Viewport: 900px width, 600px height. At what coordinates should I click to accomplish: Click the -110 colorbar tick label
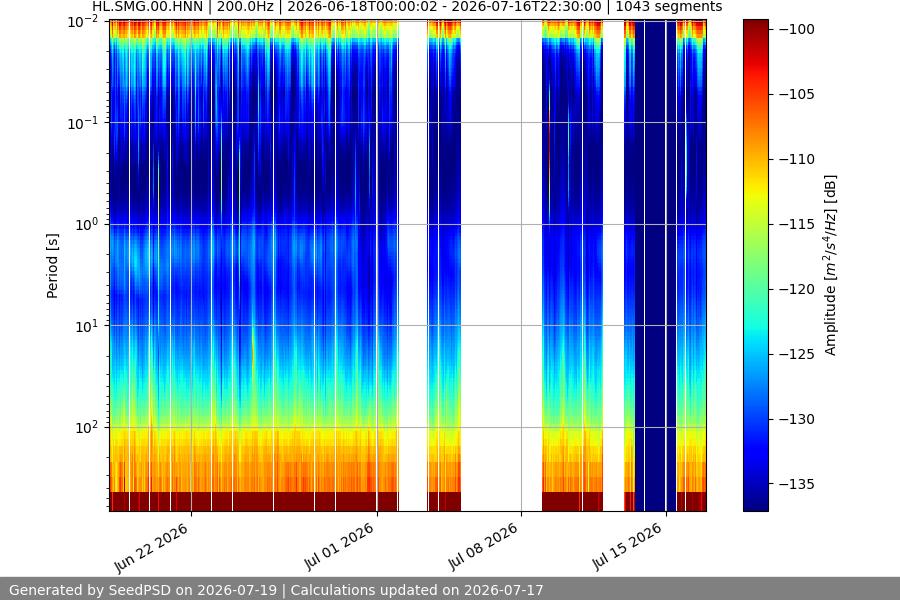click(797, 159)
